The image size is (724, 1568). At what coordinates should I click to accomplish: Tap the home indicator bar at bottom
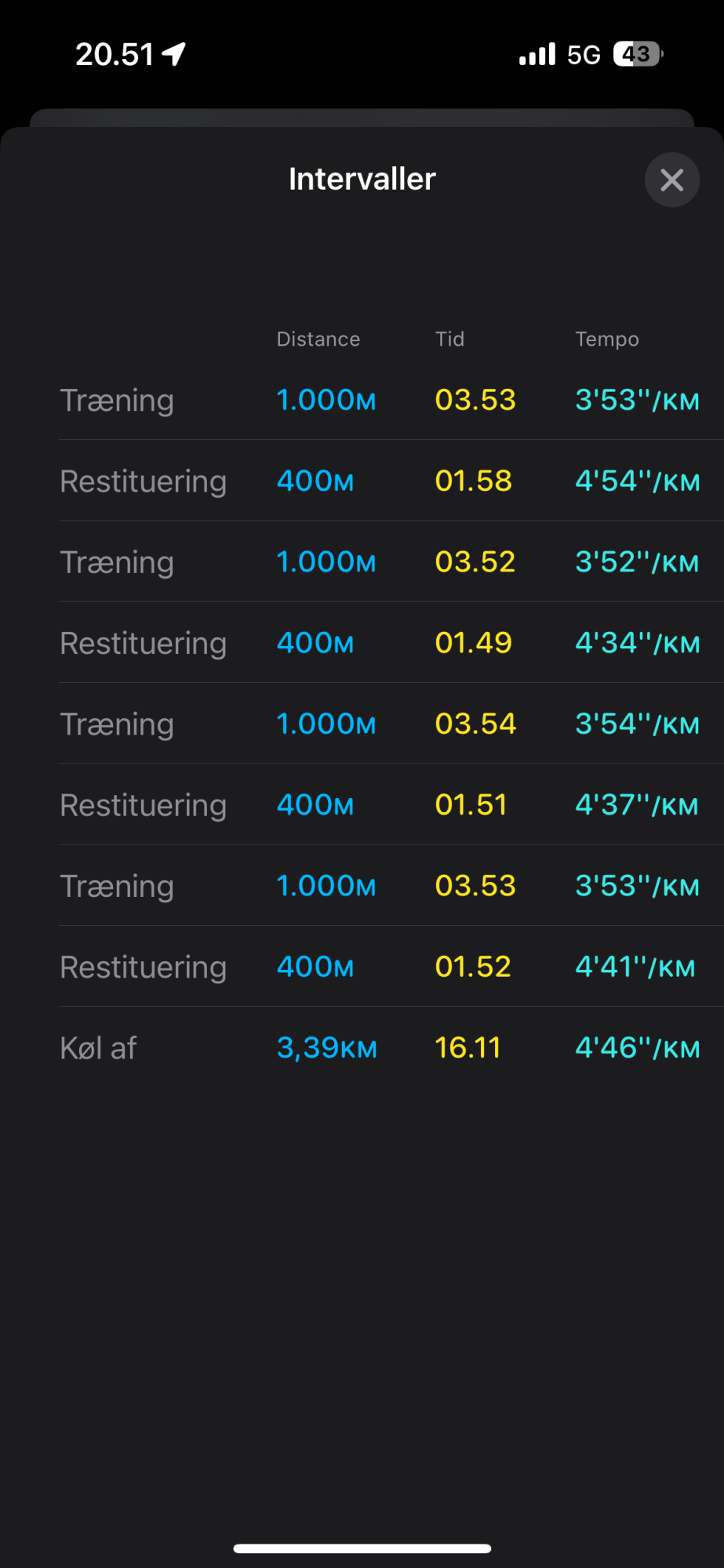(x=362, y=1548)
